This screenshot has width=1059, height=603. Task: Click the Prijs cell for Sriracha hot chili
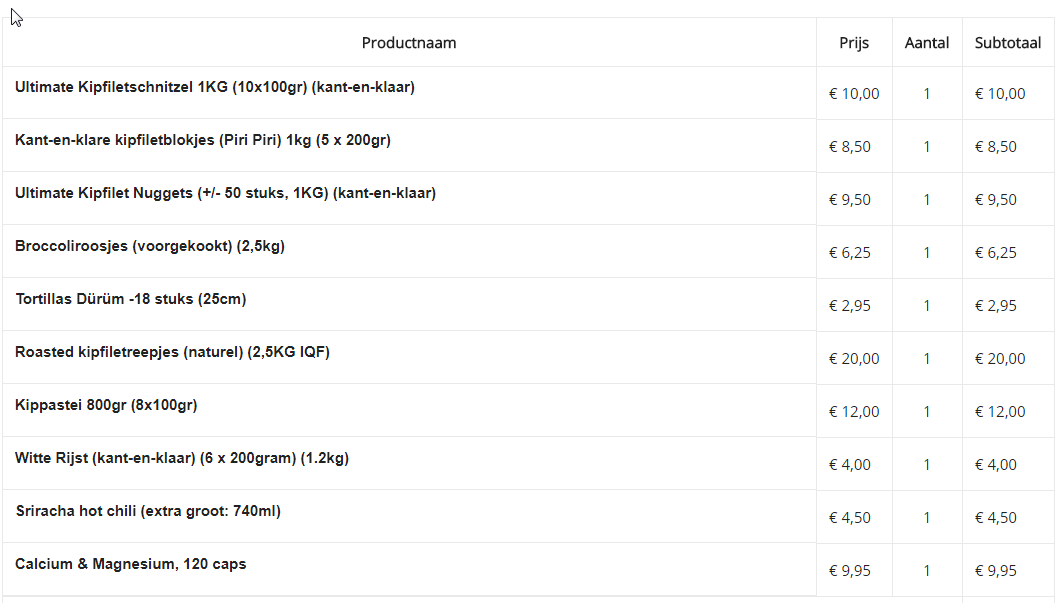(850, 518)
